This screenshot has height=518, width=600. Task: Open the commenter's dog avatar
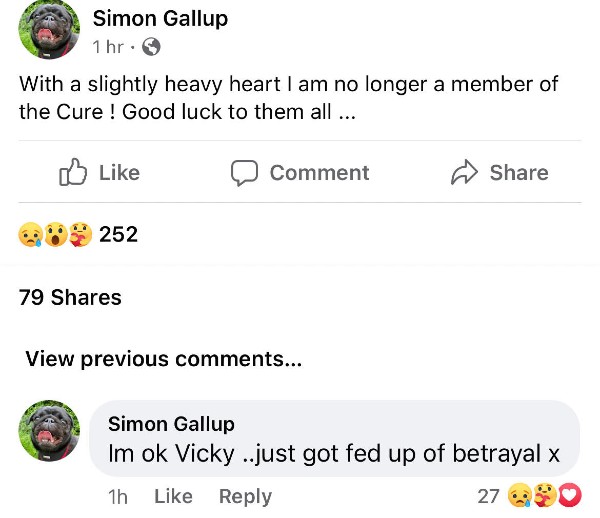(48, 432)
